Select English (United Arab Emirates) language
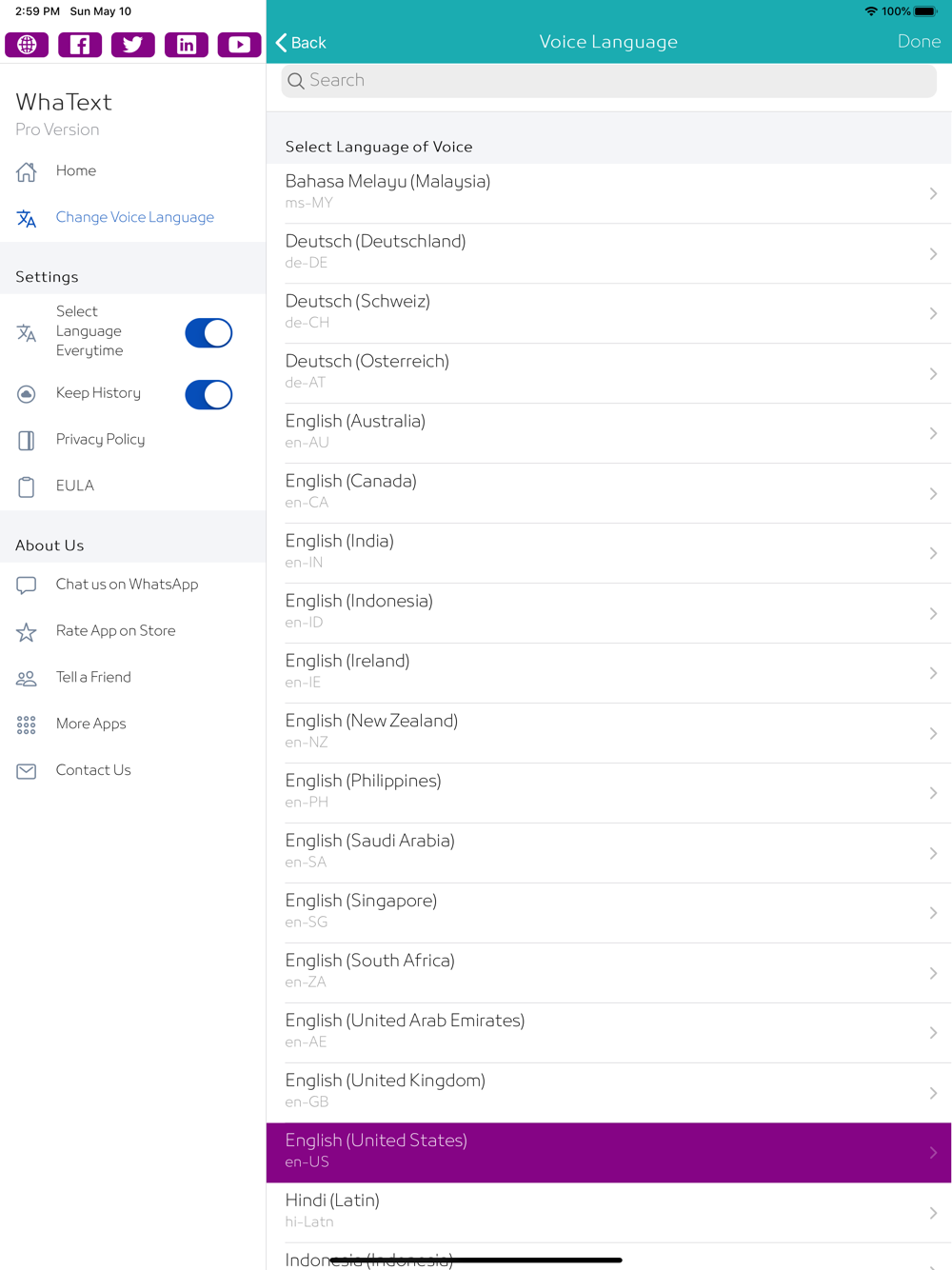The width and height of the screenshot is (952, 1270). click(608, 1033)
